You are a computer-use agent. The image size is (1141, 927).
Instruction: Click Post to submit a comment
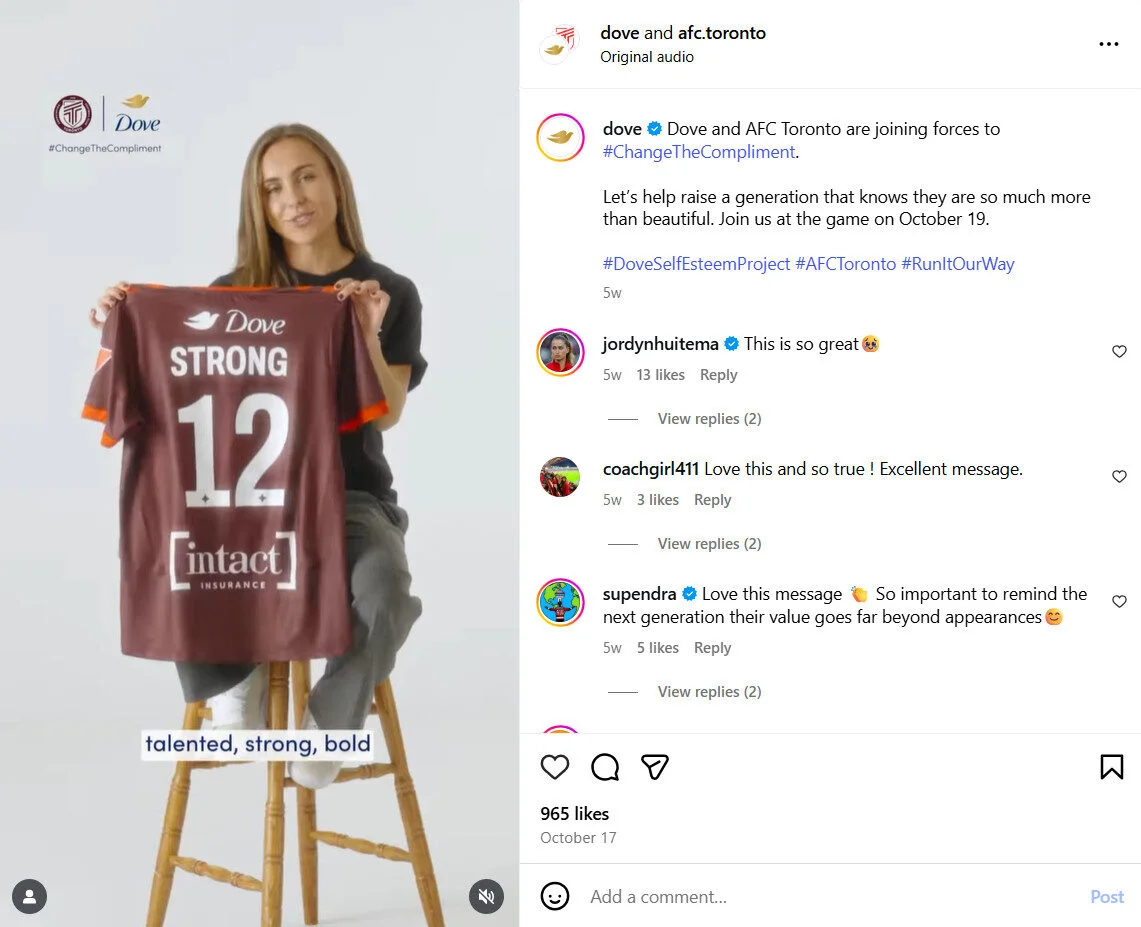1107,896
